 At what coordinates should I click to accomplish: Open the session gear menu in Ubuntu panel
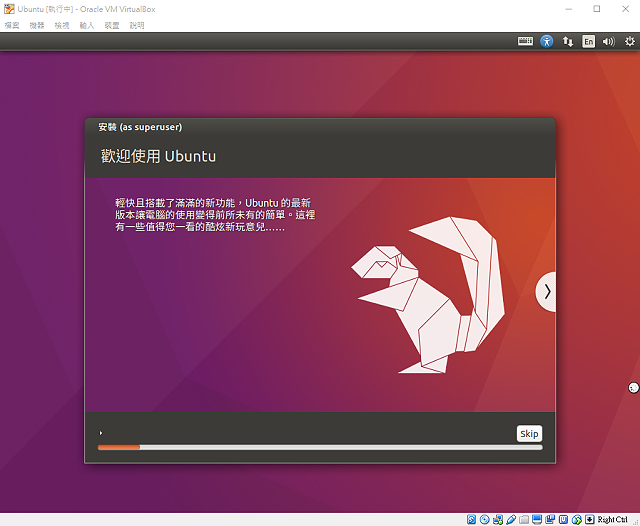coord(630,41)
